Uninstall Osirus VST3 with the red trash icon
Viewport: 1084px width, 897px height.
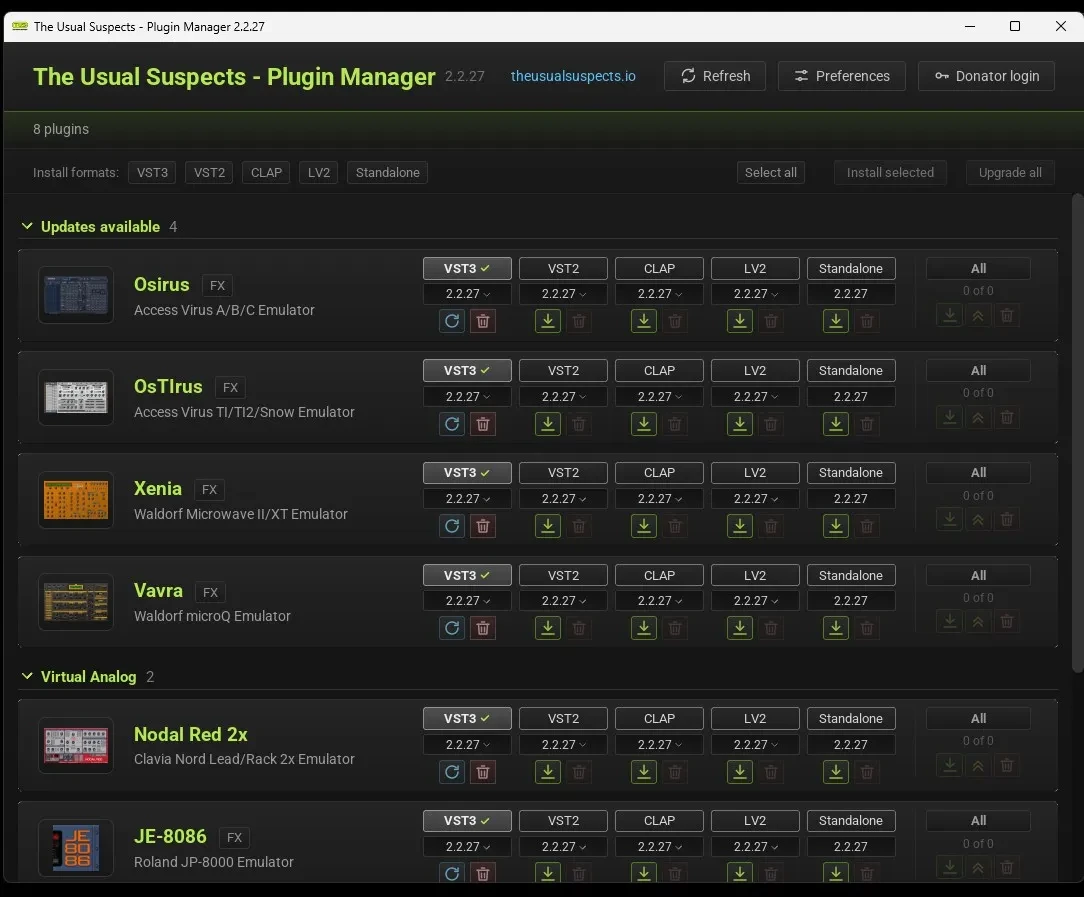[483, 321]
